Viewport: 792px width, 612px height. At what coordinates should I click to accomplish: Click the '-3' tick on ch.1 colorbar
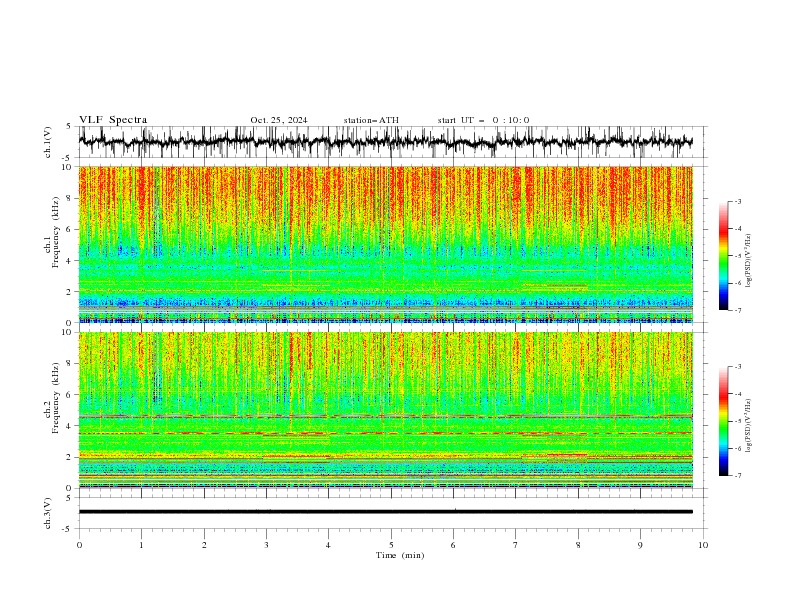coord(738,201)
